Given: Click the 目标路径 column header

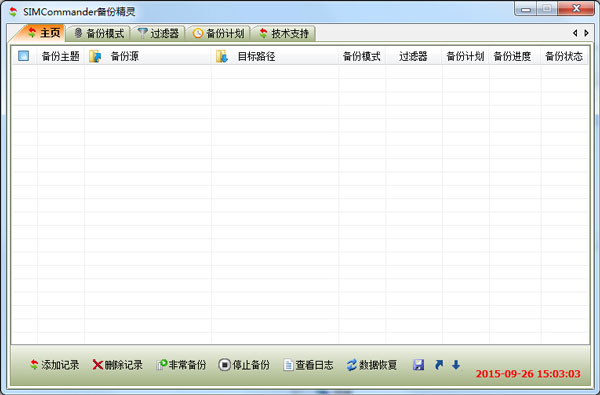Looking at the screenshot, I should (x=275, y=57).
